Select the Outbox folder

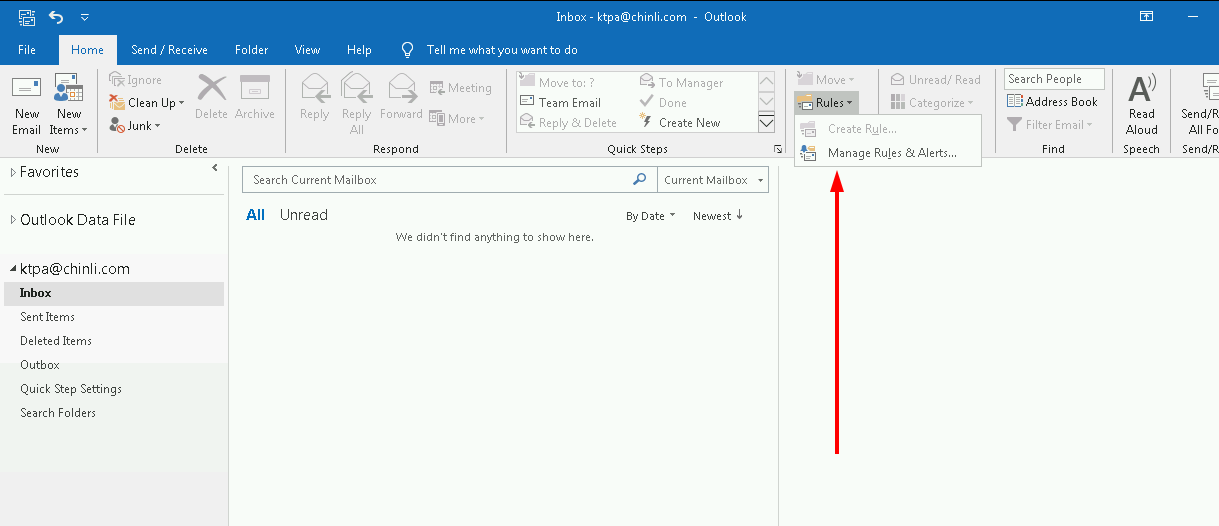coord(113,365)
